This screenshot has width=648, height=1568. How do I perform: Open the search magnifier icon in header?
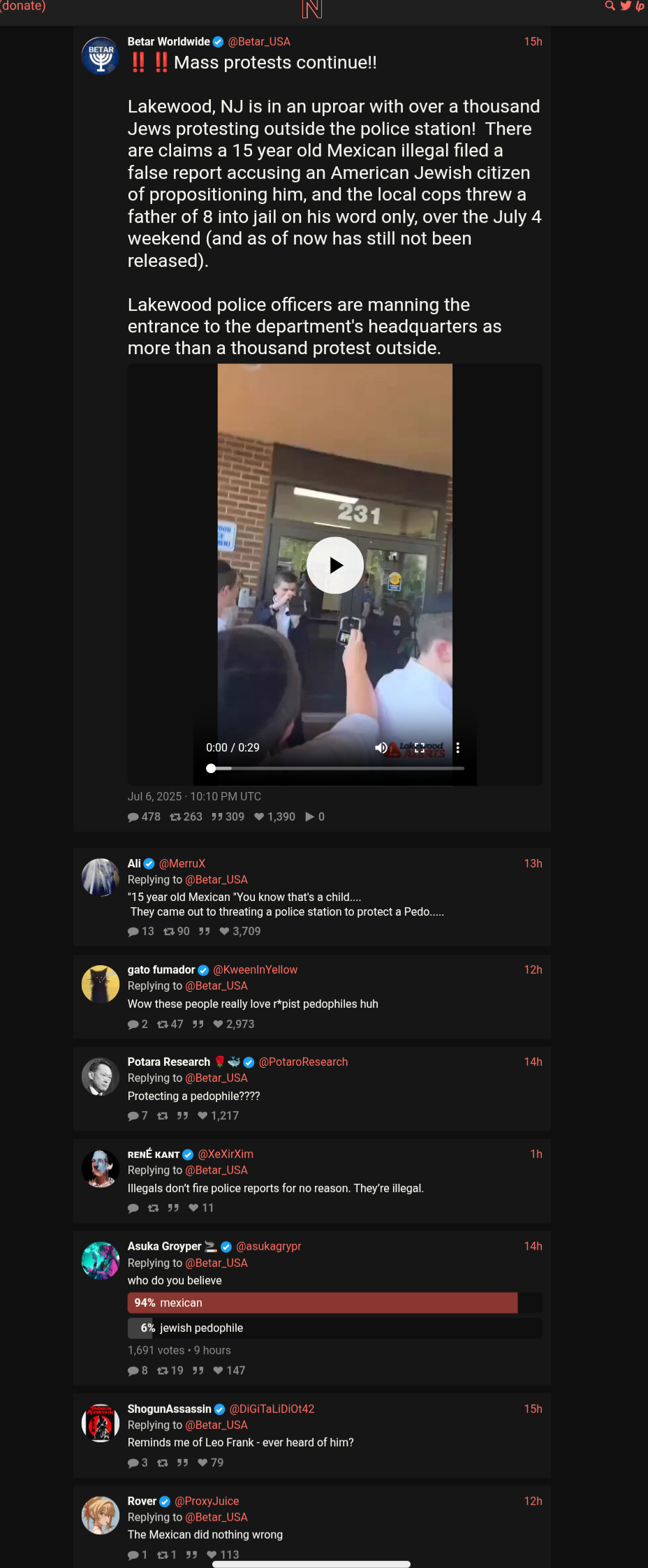(x=610, y=6)
